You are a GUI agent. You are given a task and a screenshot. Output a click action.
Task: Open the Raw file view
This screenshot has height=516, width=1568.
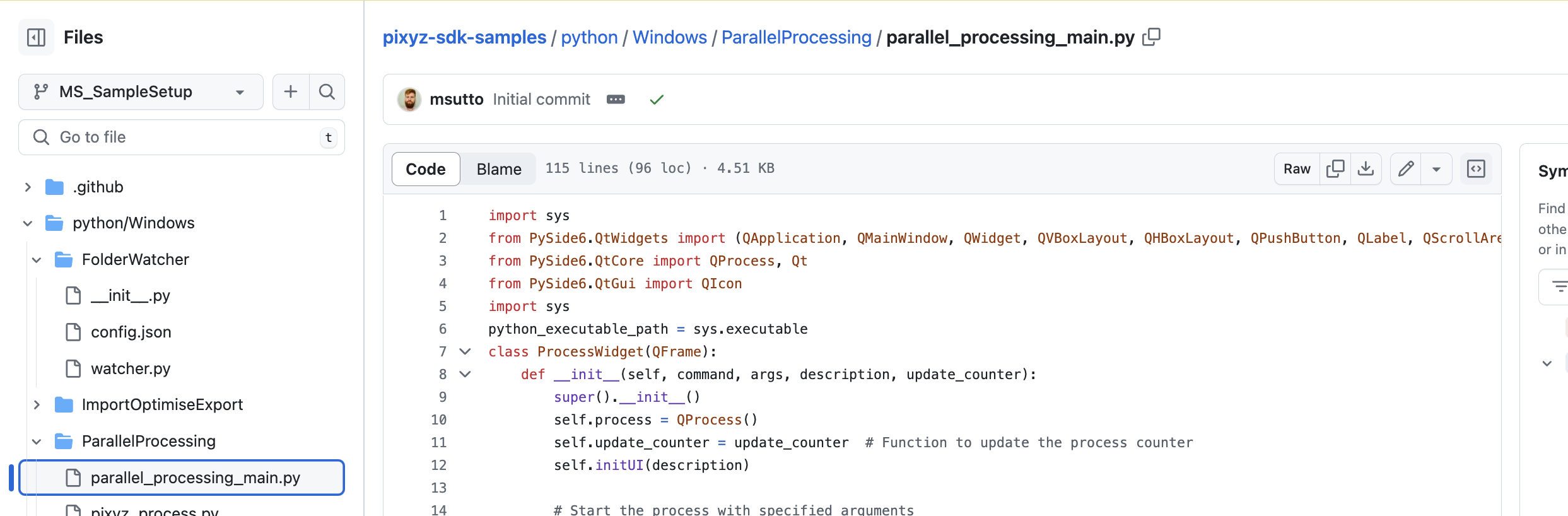[1297, 168]
